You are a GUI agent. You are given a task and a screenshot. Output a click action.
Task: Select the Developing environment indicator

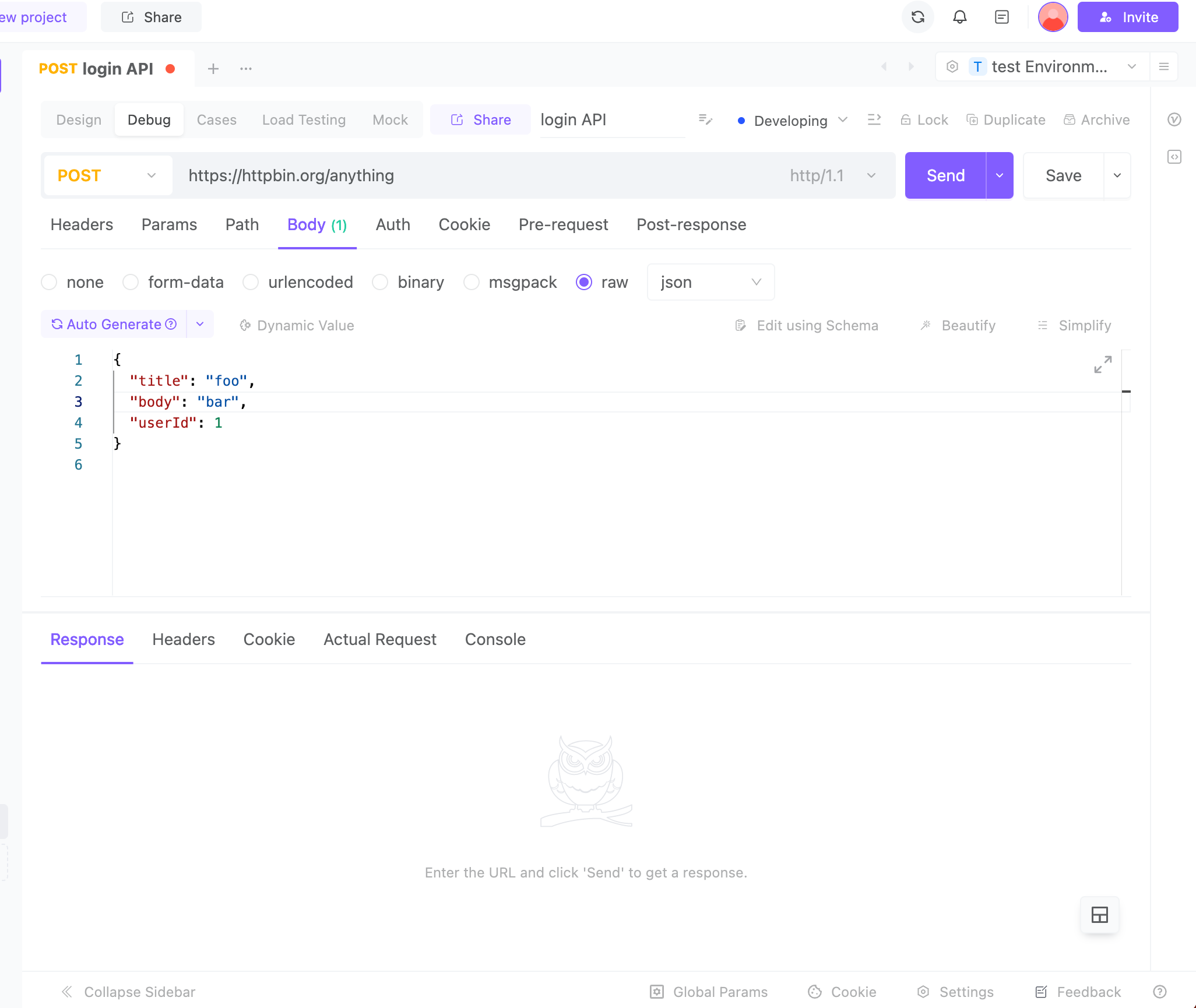click(x=790, y=119)
